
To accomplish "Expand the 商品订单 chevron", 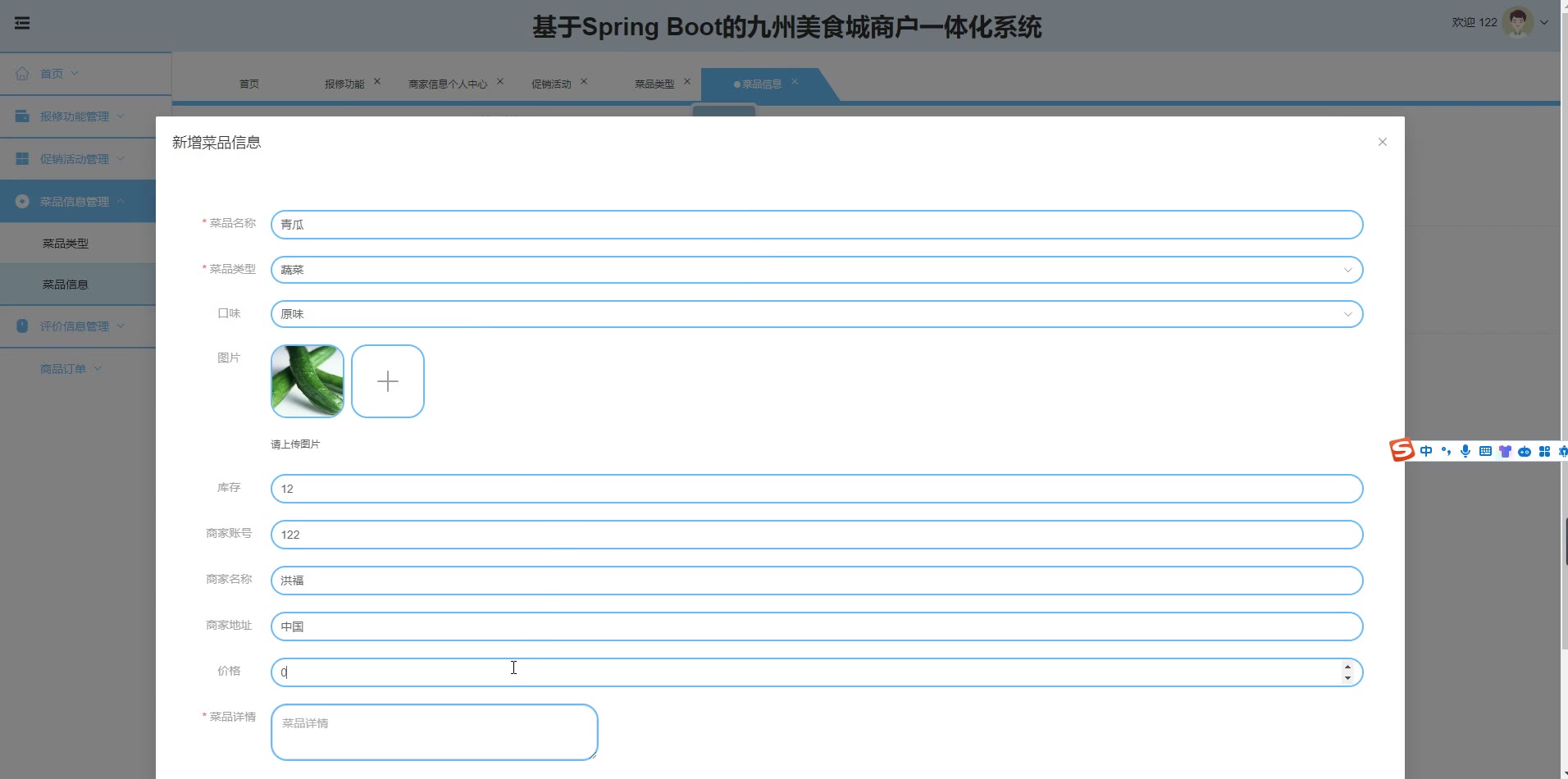I will click(98, 368).
